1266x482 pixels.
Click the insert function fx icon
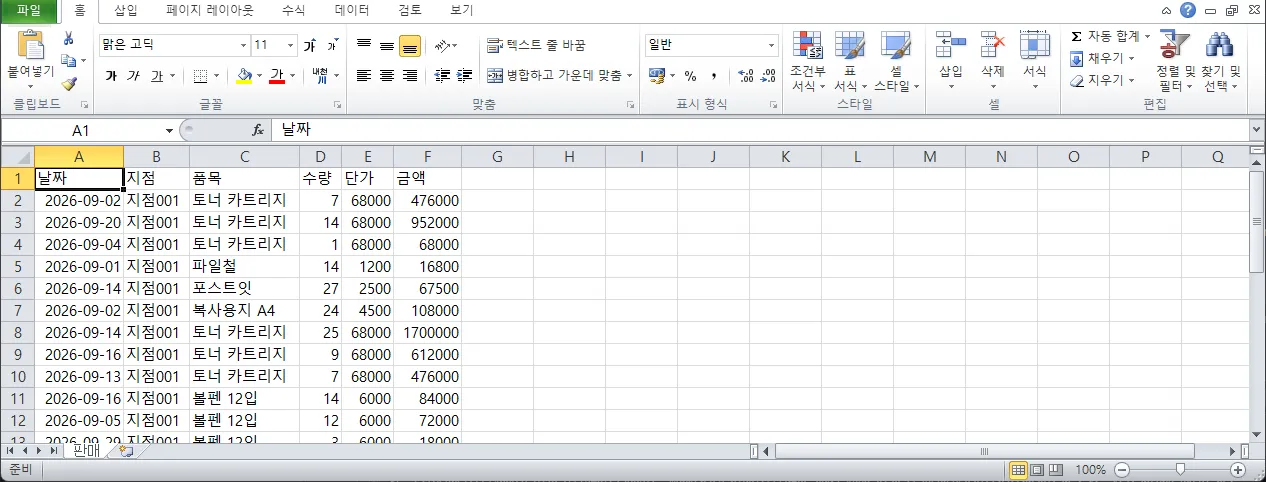point(257,131)
